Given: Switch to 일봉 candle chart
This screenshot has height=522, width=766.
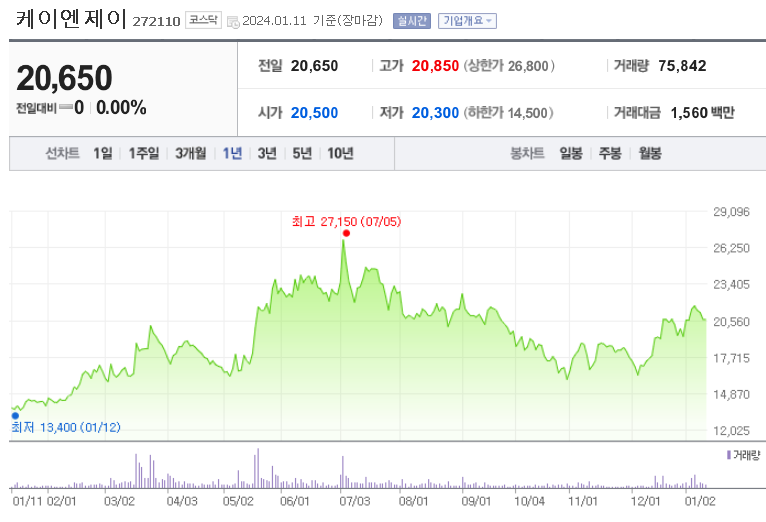Looking at the screenshot, I should coord(571,153).
